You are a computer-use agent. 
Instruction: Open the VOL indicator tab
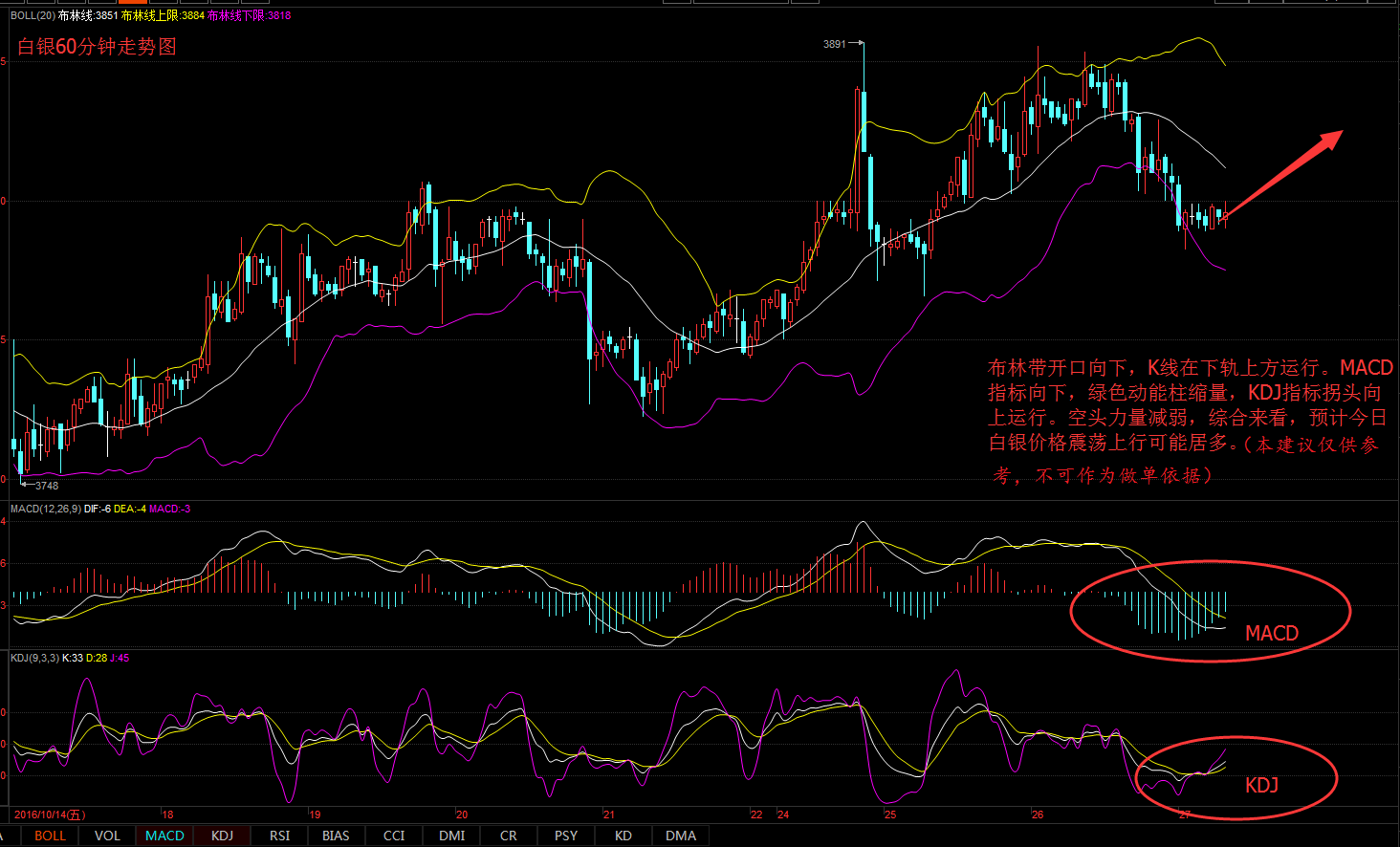107,836
